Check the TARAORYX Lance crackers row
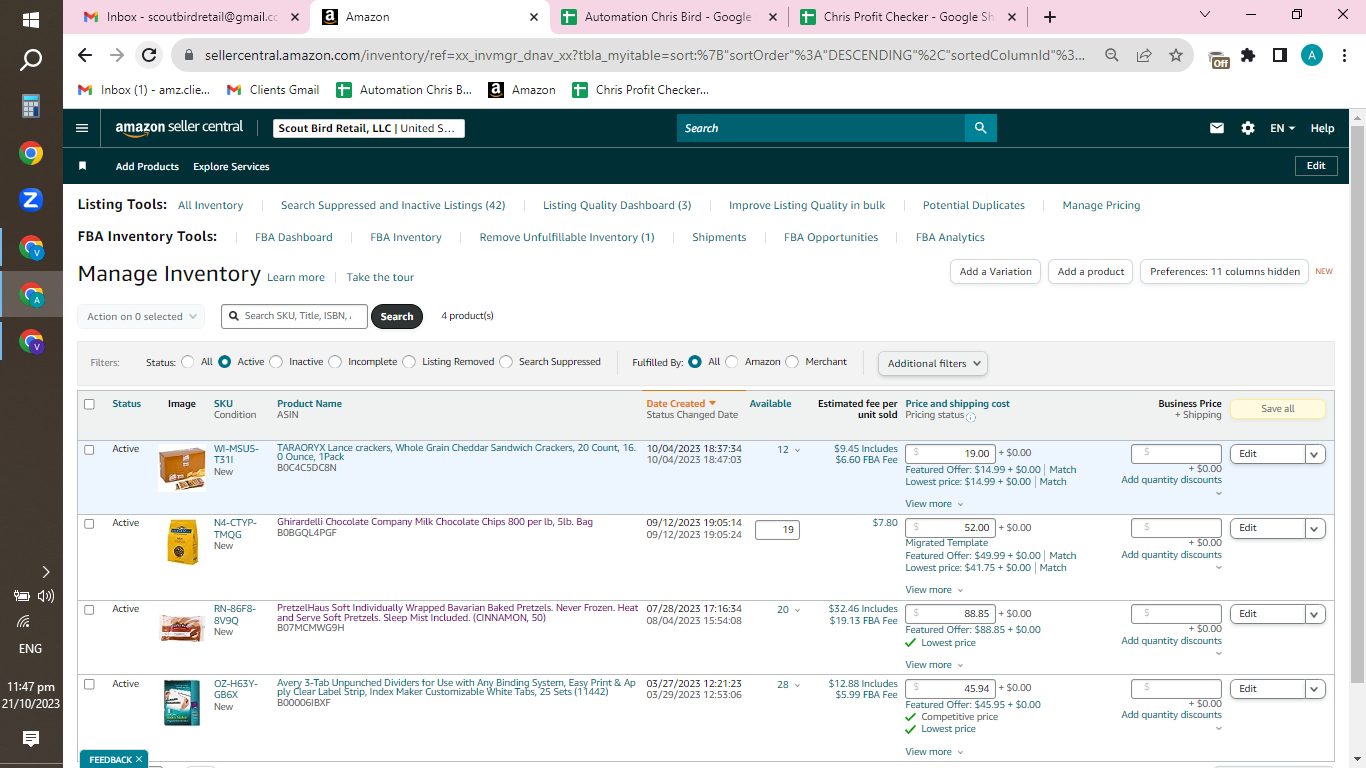 89,450
